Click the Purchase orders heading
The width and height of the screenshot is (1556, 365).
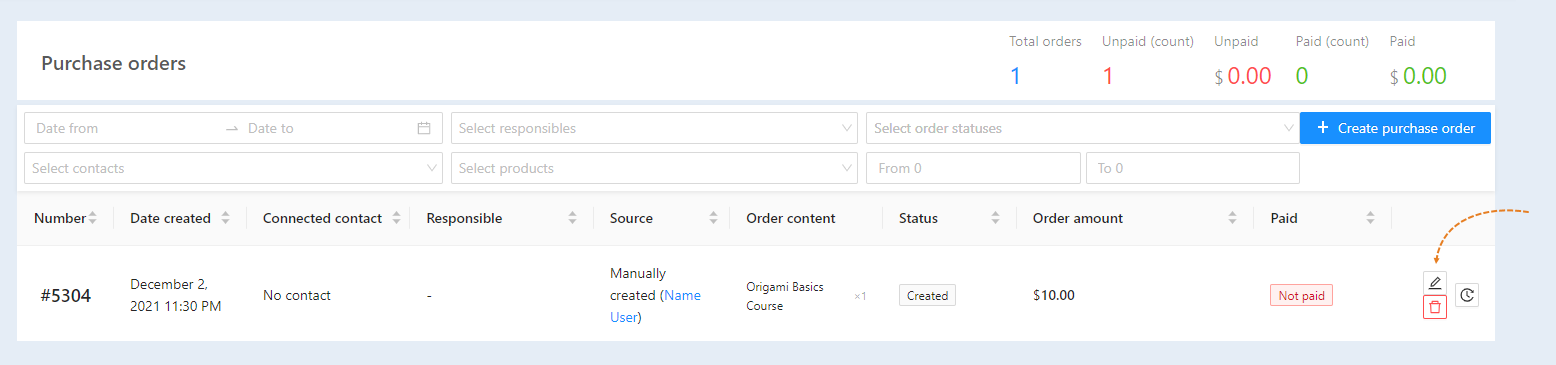(114, 63)
